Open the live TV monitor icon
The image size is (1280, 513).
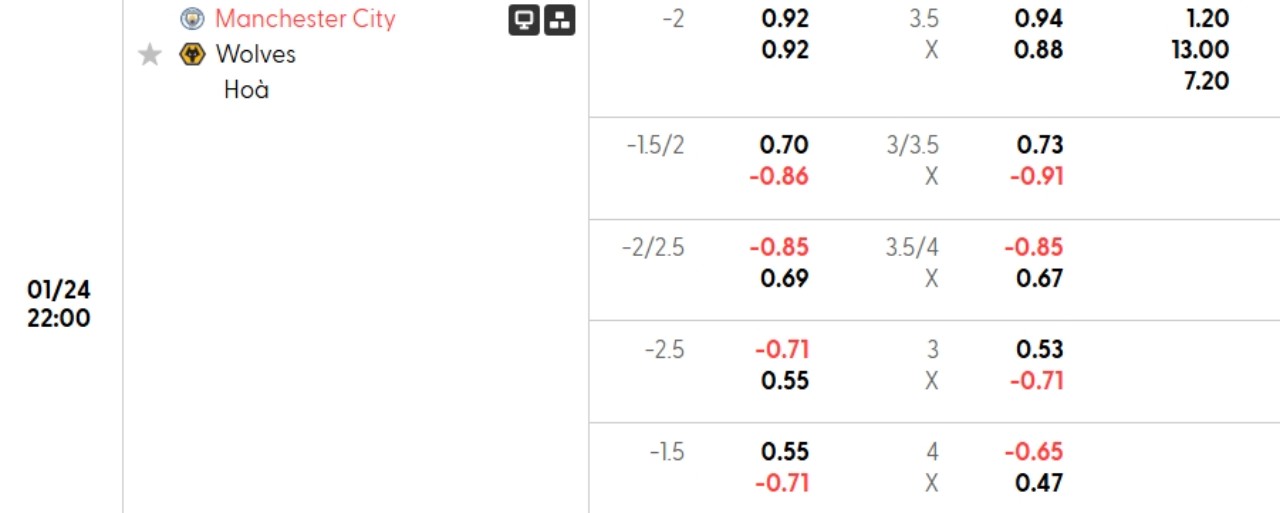pyautogui.click(x=524, y=20)
